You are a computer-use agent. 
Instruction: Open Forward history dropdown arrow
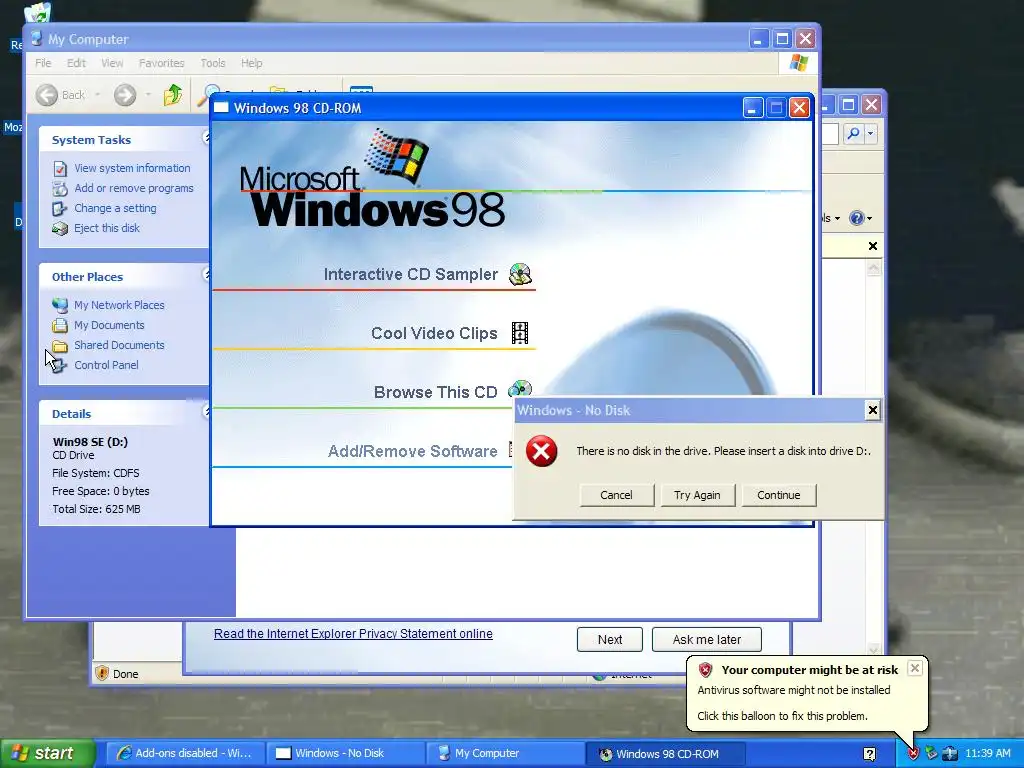148,95
